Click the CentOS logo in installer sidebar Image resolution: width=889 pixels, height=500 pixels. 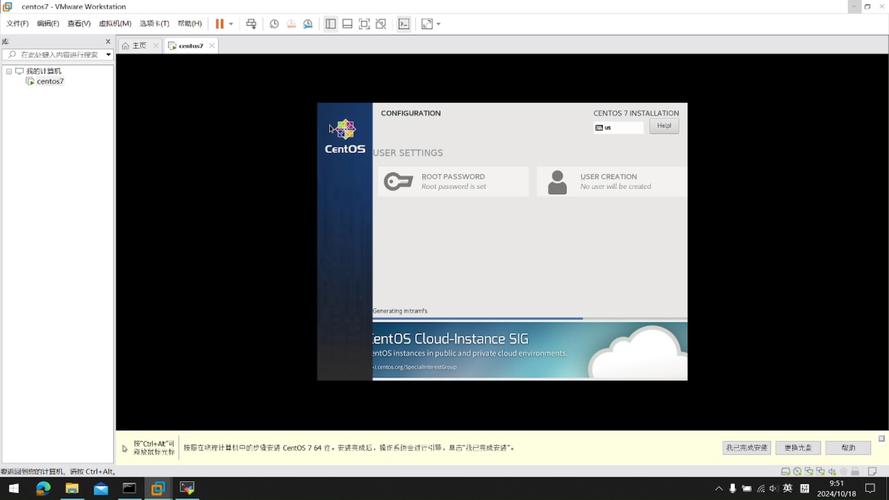tap(345, 136)
